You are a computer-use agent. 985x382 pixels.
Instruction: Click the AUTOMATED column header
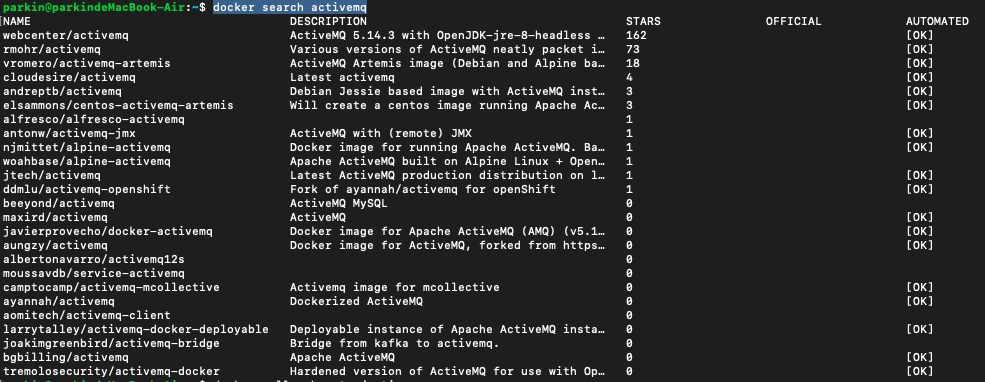point(937,21)
